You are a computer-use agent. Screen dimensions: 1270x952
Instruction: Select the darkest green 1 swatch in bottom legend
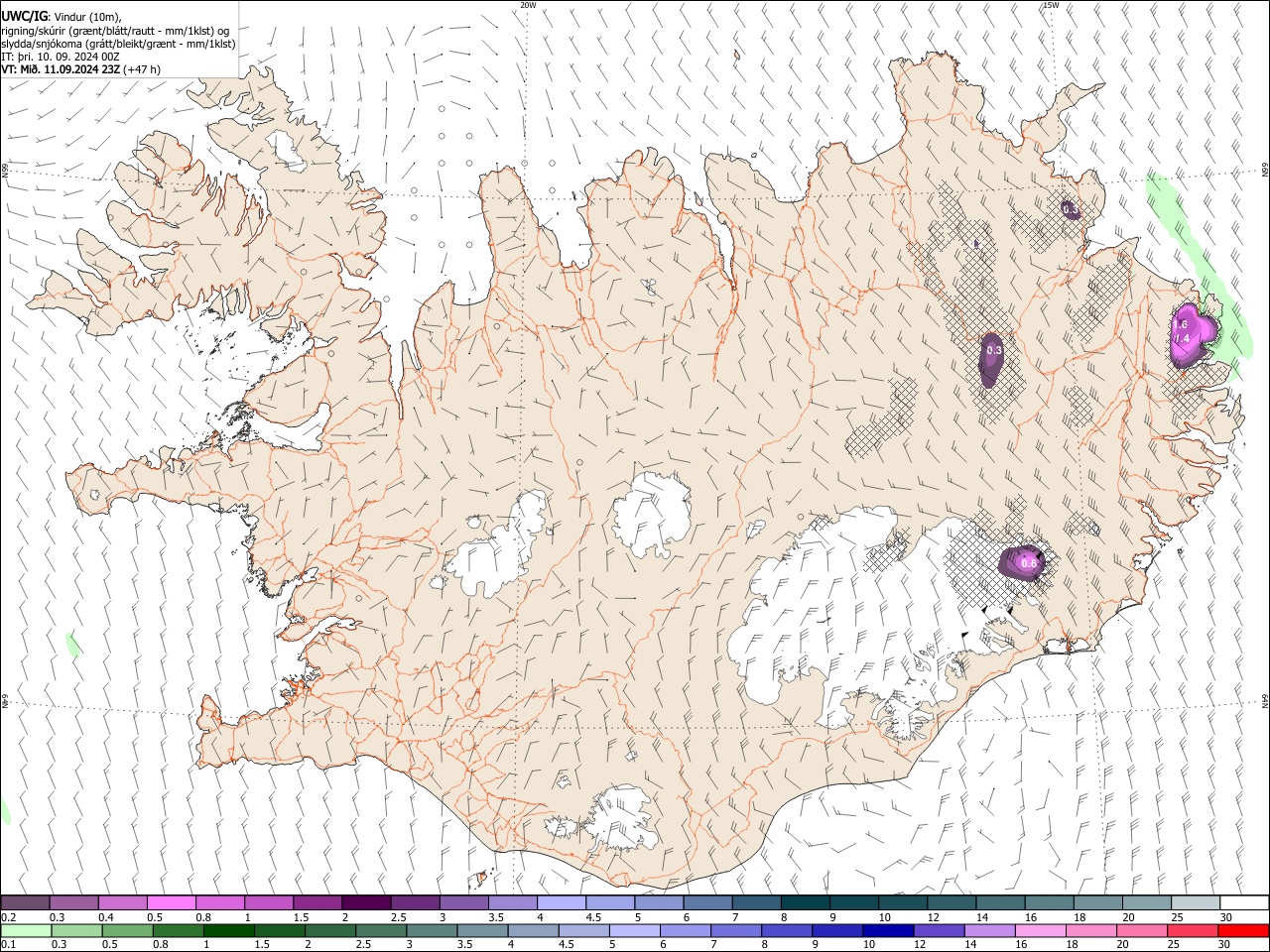(228, 931)
